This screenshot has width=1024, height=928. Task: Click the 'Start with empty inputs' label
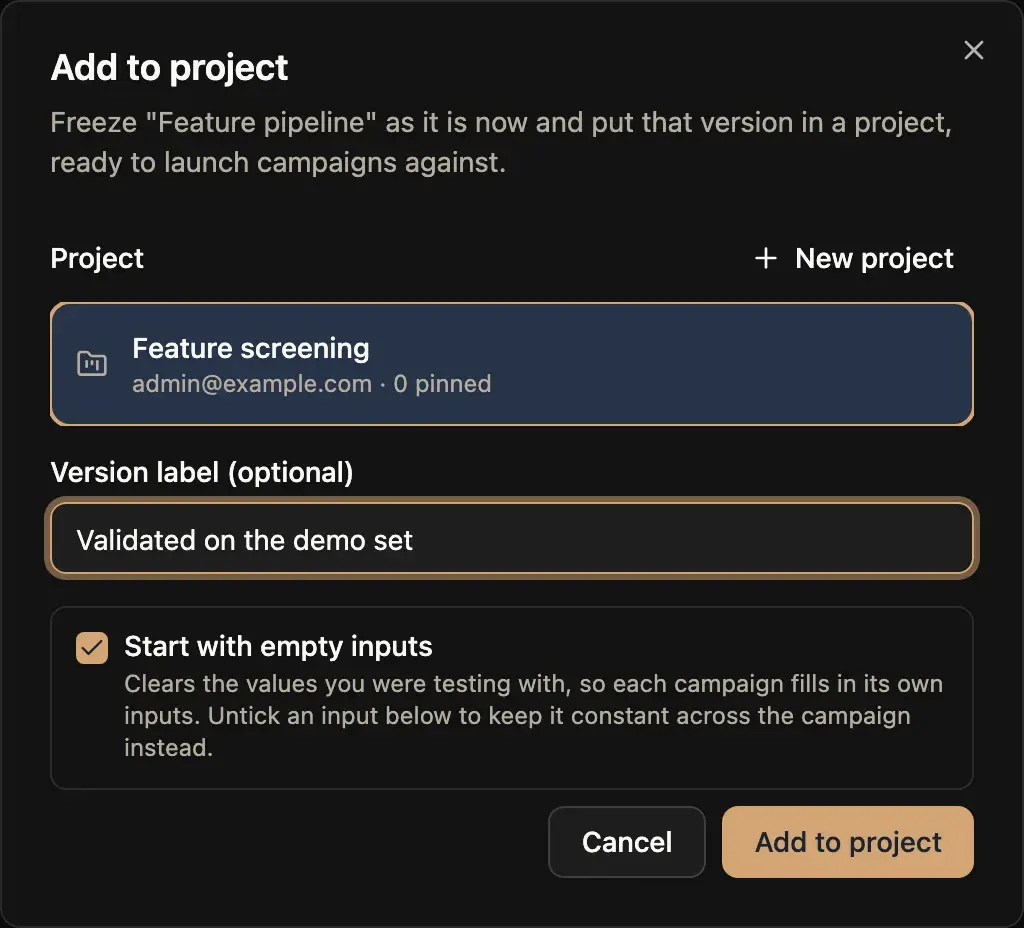pyautogui.click(x=278, y=647)
